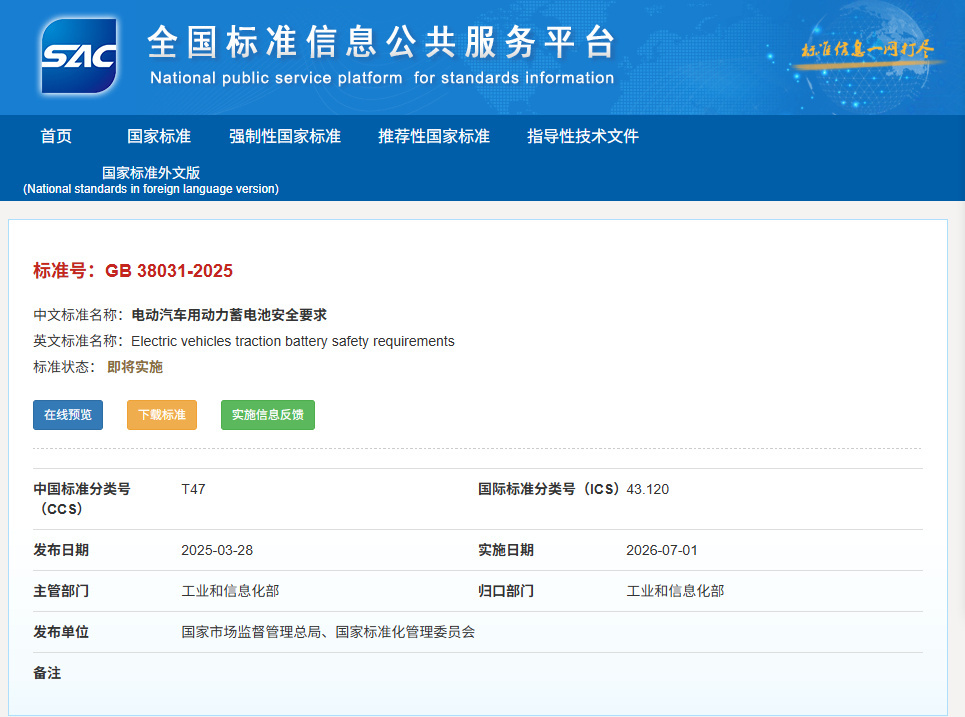Click the implementation date 2026-07-01
Image resolution: width=965 pixels, height=717 pixels.
point(662,550)
